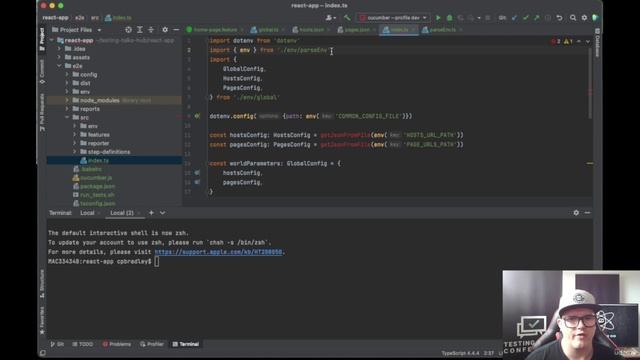
Task: Go to next highlighted error arrow
Action: 587,41
